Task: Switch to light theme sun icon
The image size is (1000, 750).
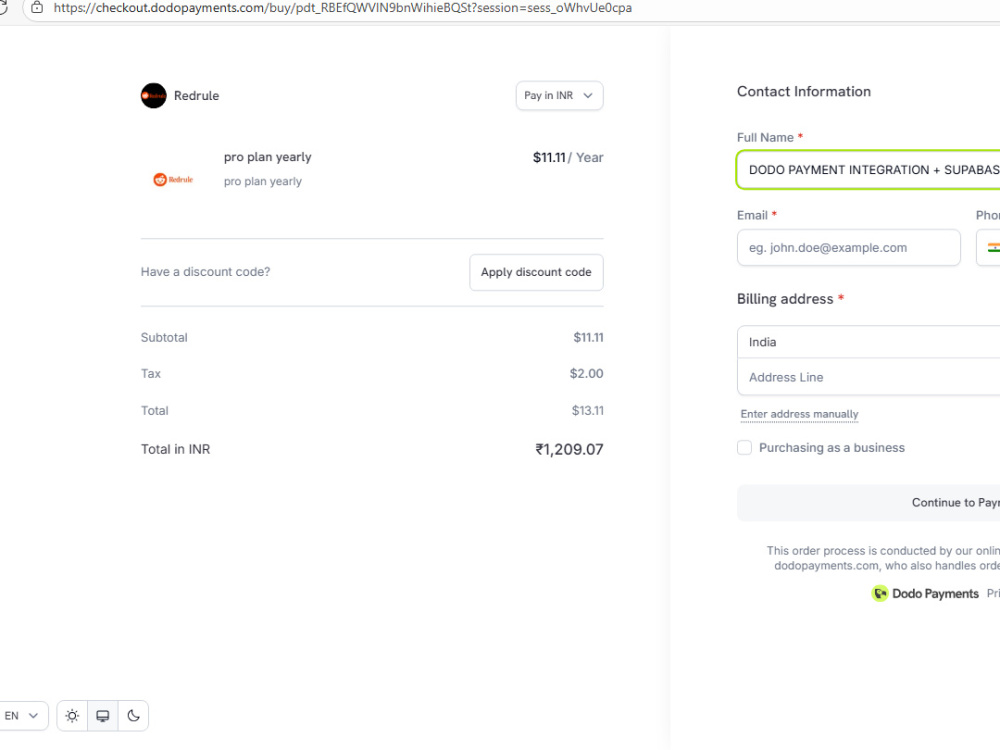Action: coord(72,716)
